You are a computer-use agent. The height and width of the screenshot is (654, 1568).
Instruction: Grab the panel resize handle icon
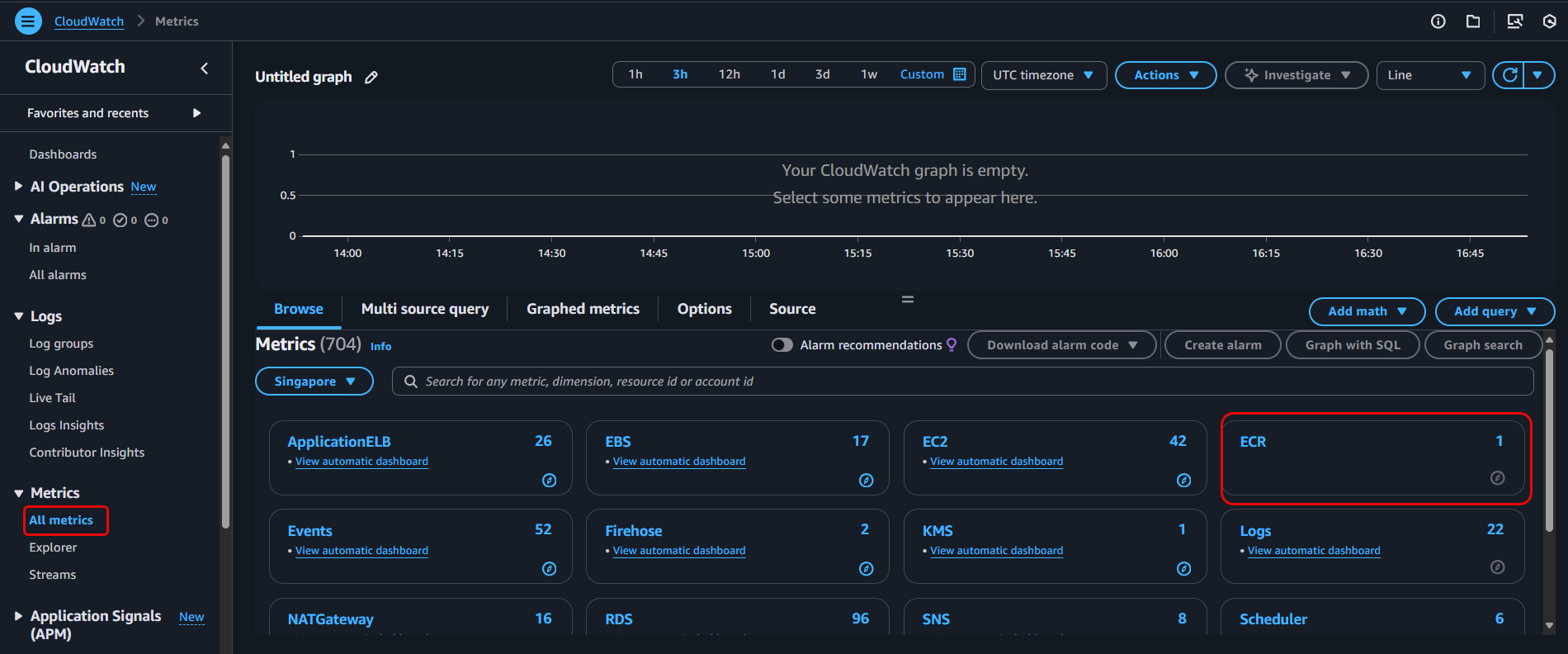[907, 299]
